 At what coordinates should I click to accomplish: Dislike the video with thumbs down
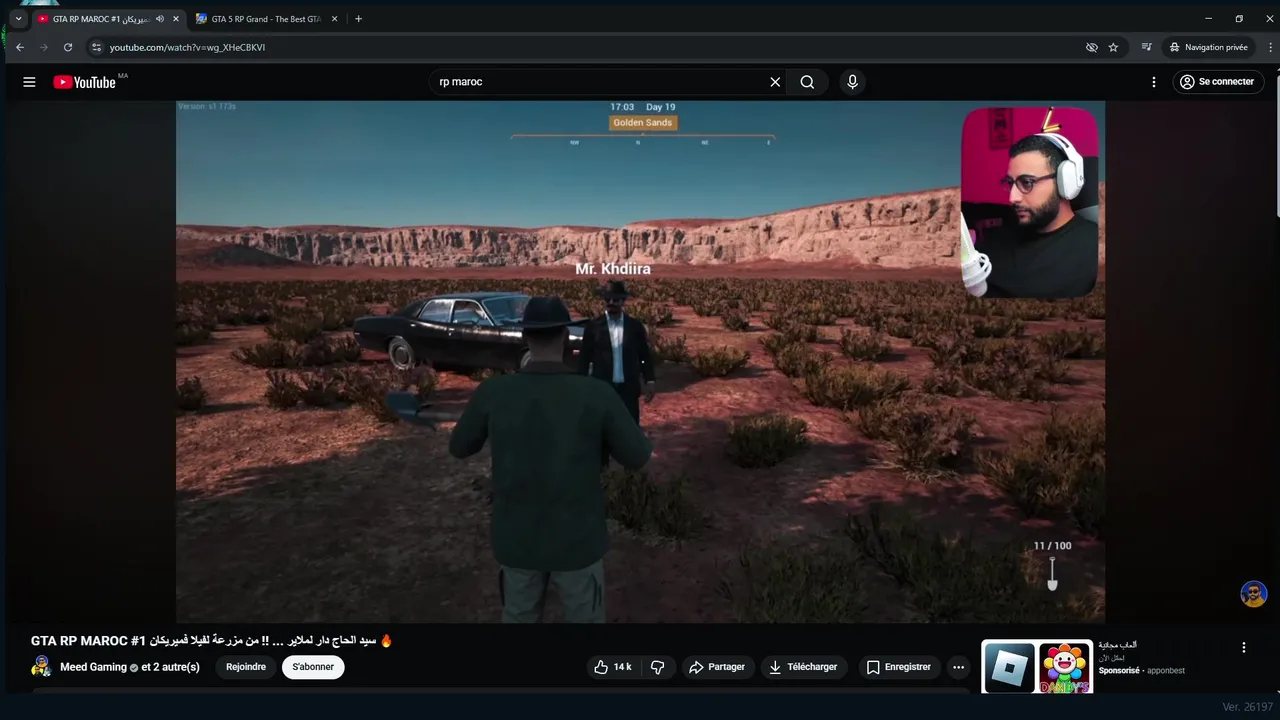pyautogui.click(x=658, y=667)
